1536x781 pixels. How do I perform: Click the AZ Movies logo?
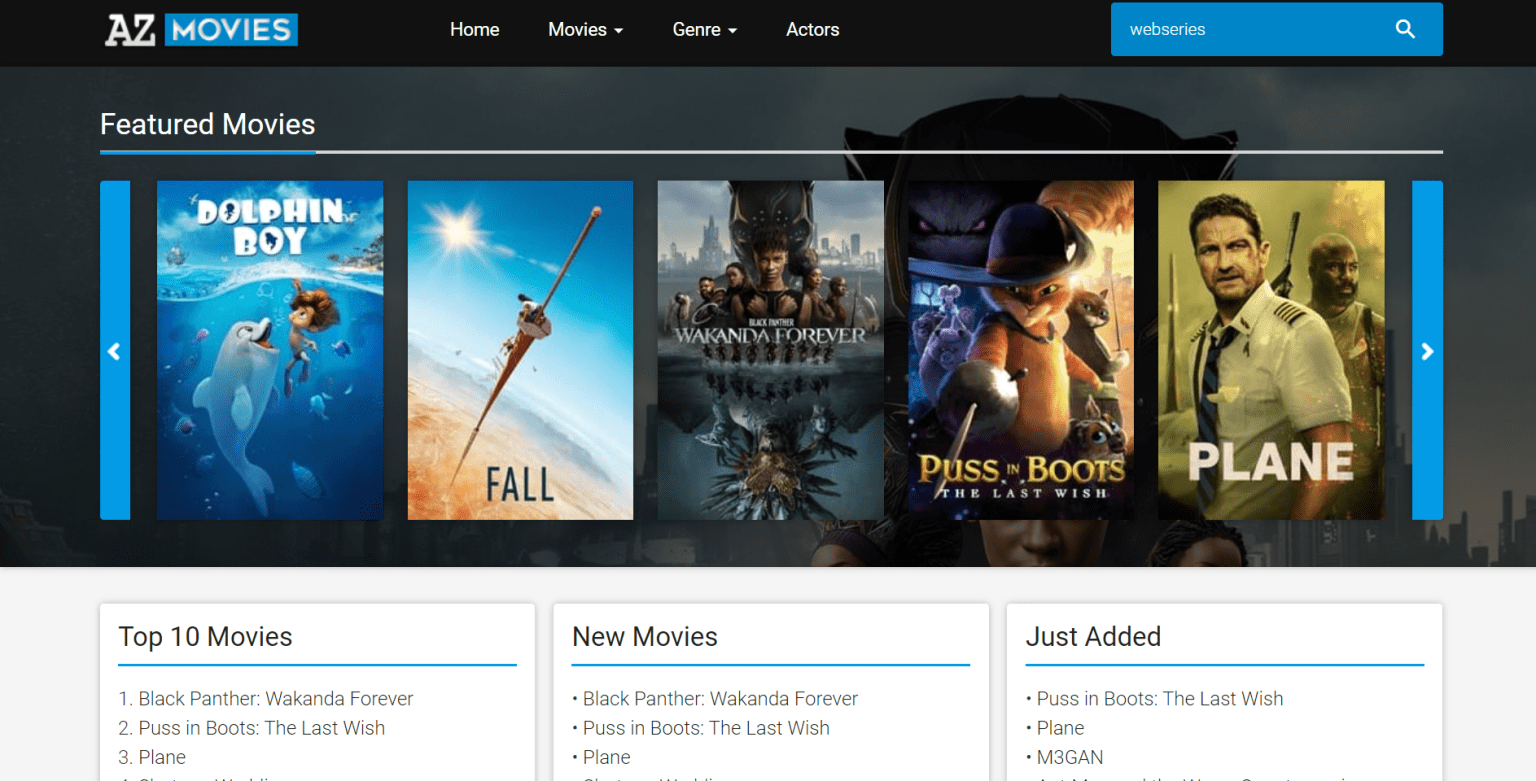(200, 29)
